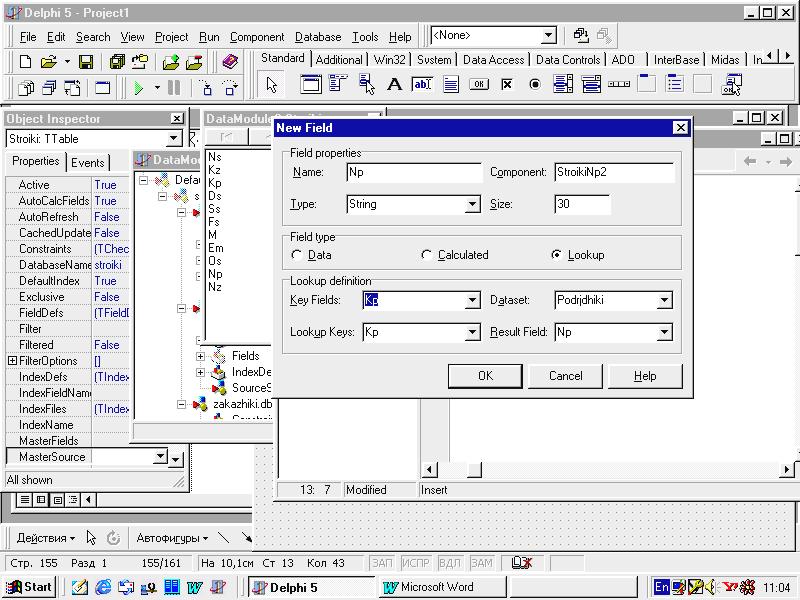The height and width of the screenshot is (600, 800).
Task: Click the Save All toolbar icon
Action: 117,62
